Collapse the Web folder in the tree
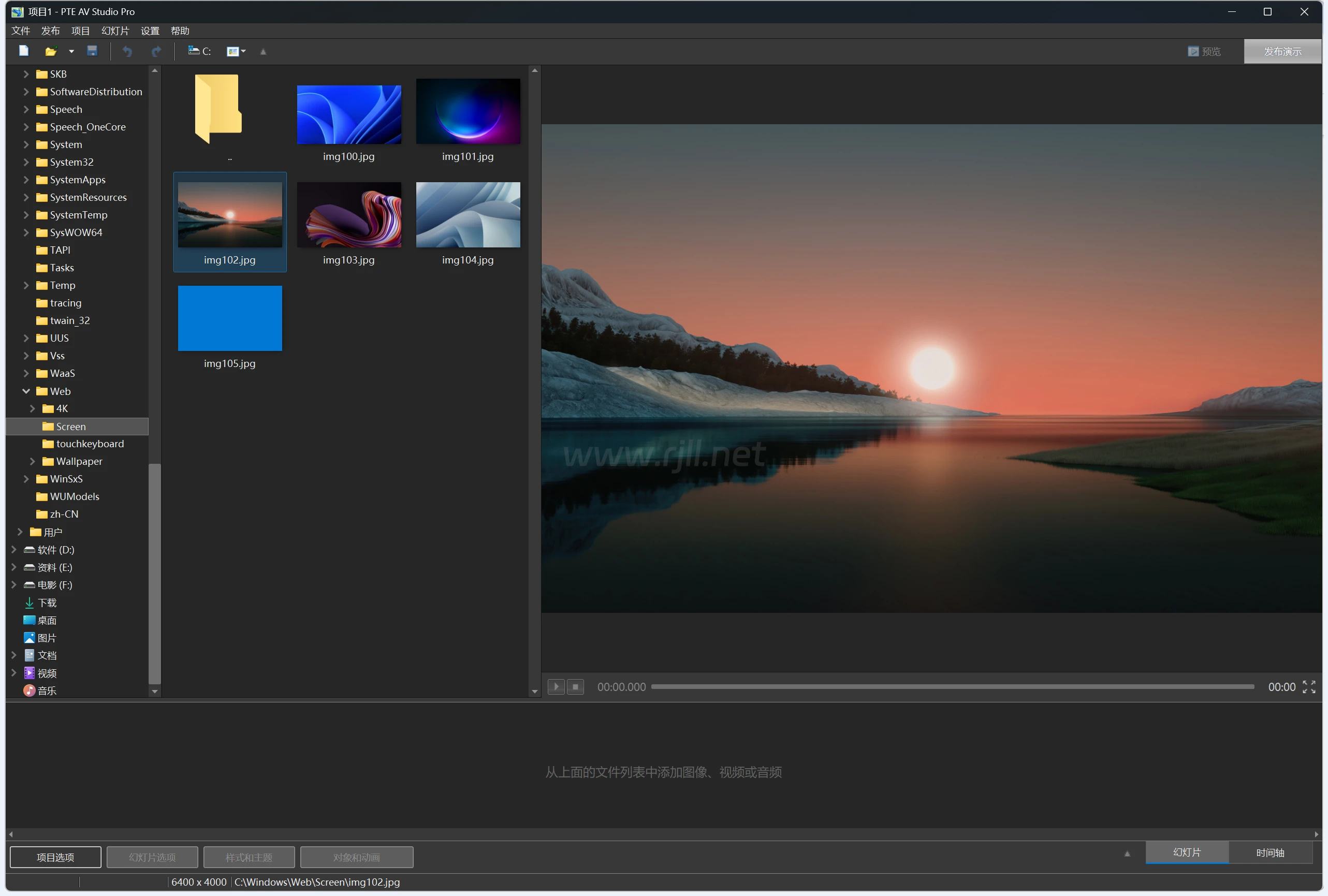 (26, 391)
